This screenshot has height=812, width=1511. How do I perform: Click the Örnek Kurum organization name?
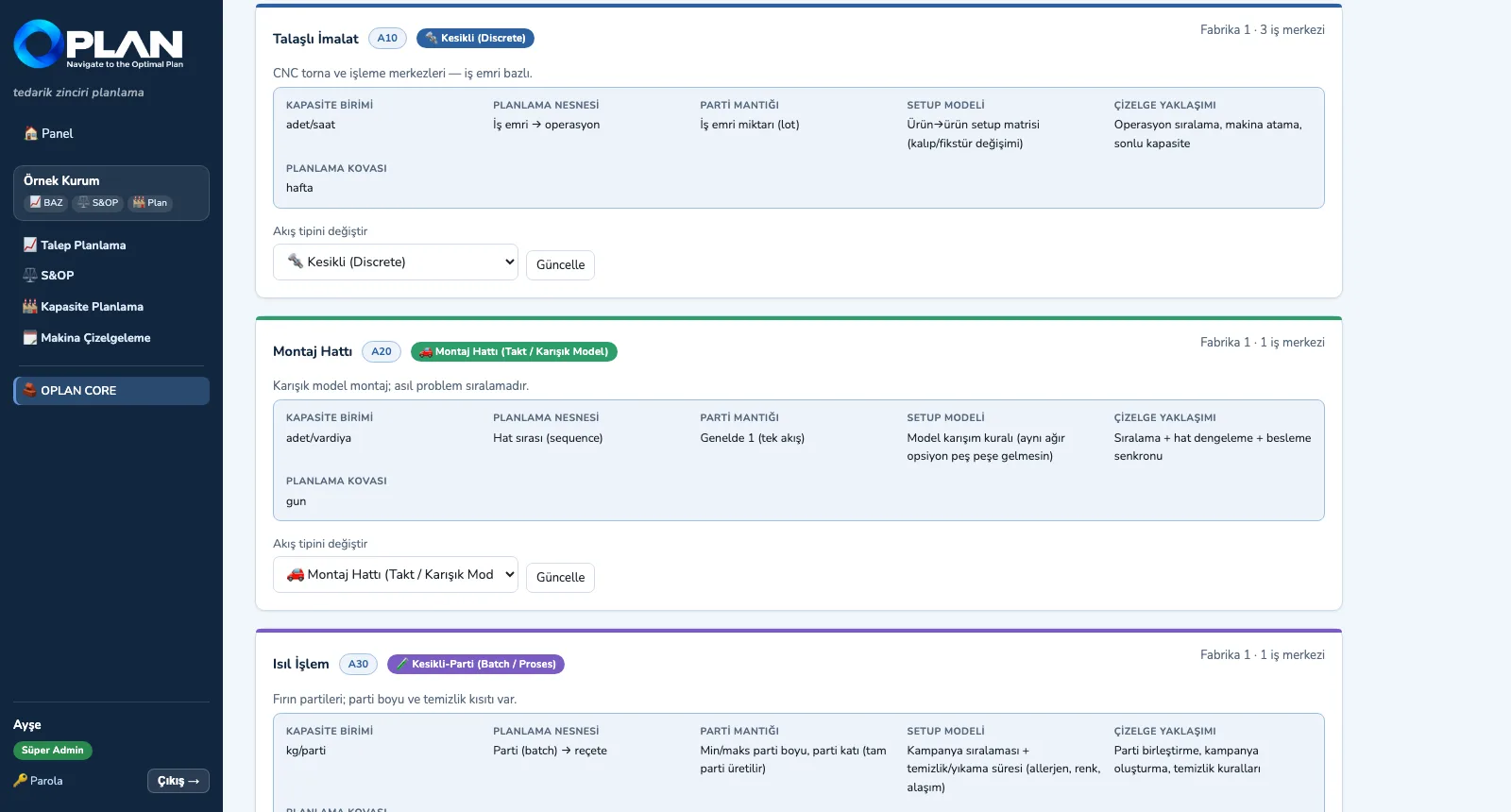tap(61, 180)
